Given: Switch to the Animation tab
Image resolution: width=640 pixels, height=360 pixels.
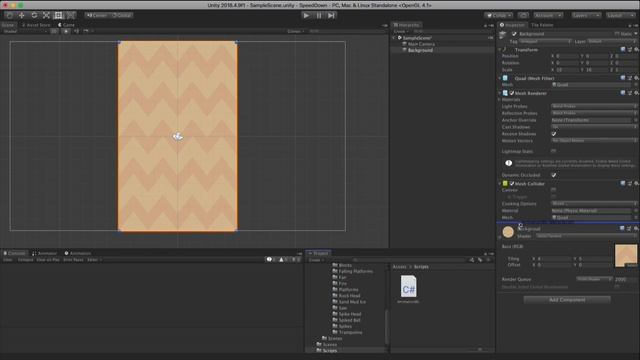Looking at the screenshot, I should coord(78,253).
